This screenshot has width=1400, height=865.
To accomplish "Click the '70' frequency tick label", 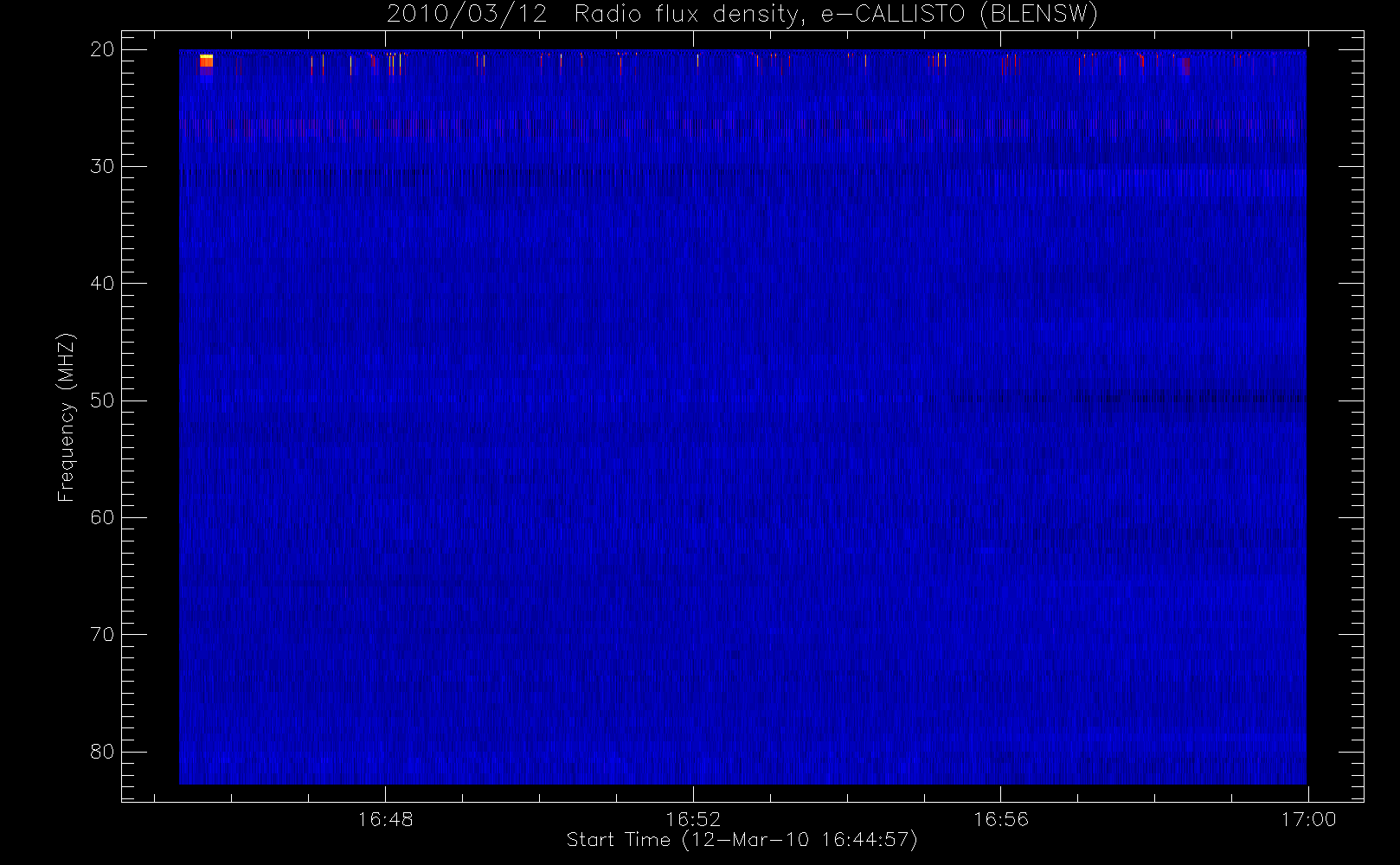I will [x=102, y=634].
